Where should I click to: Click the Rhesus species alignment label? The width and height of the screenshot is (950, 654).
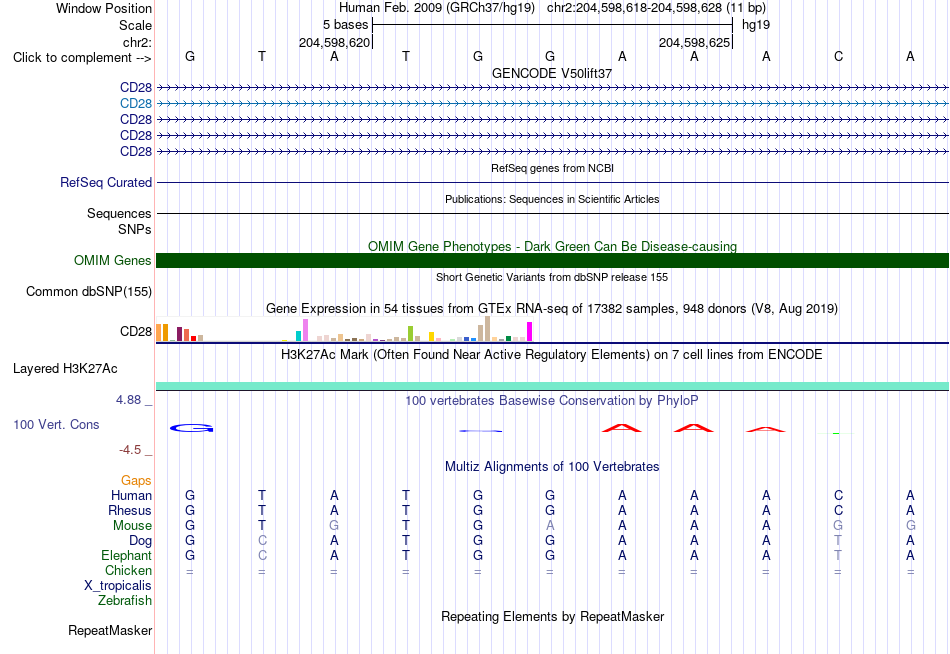point(130,510)
